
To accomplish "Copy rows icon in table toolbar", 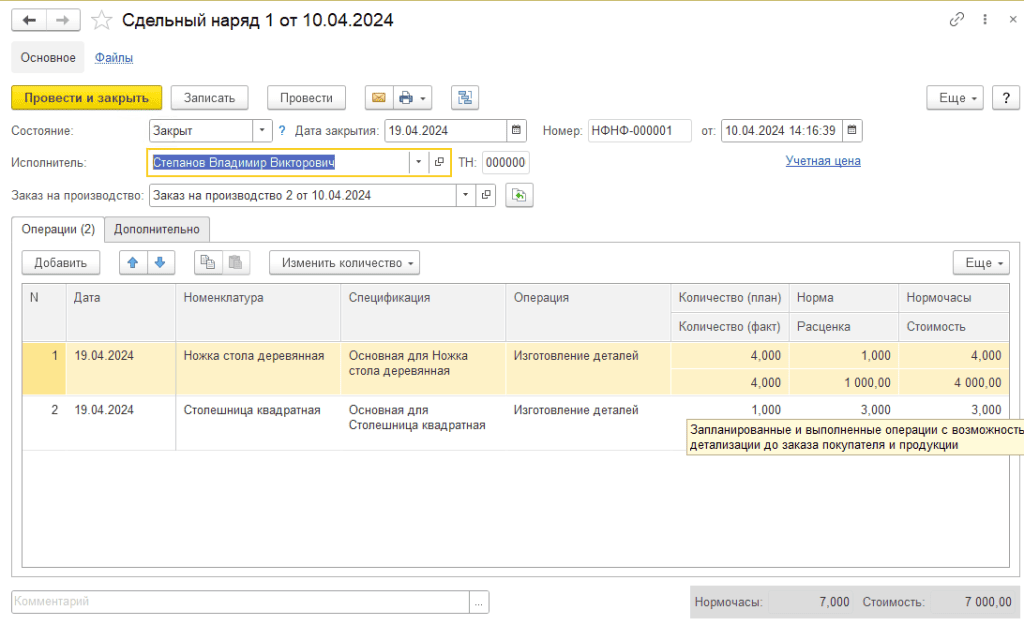I will 208,263.
